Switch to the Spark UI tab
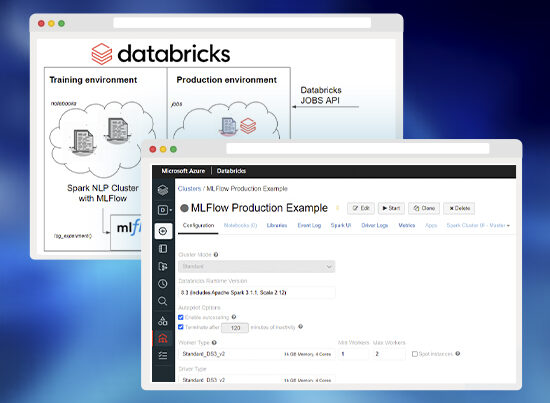The width and height of the screenshot is (550, 403). (341, 225)
